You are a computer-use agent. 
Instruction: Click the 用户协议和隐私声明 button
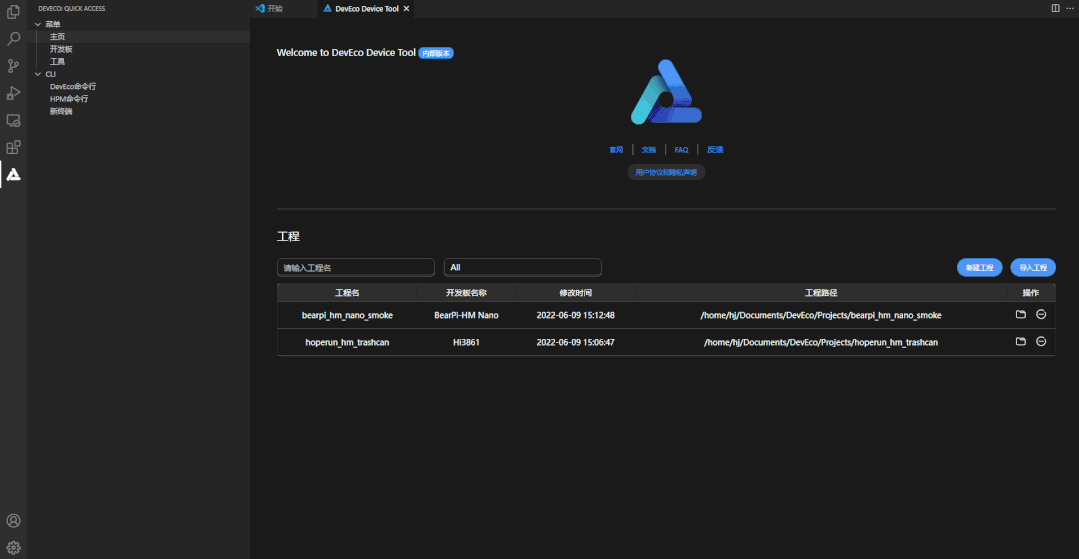pos(666,172)
